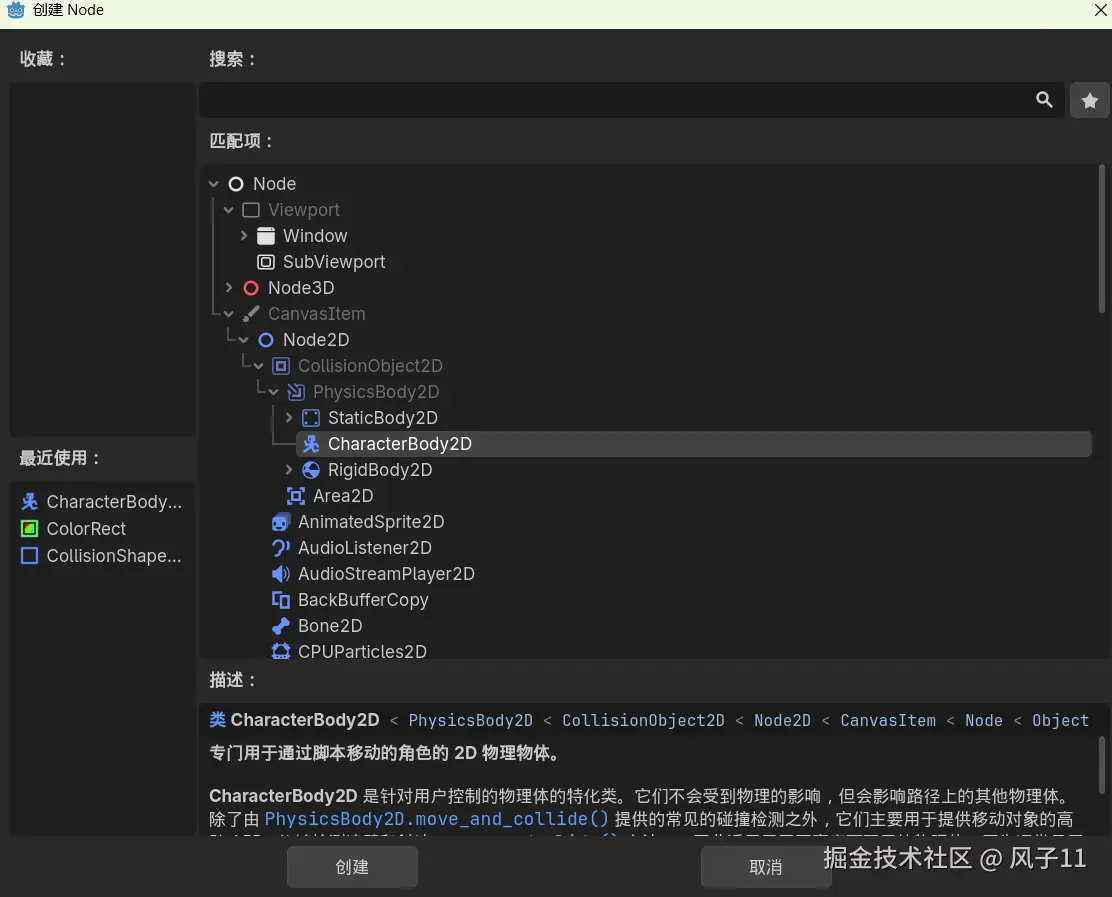The height and width of the screenshot is (897, 1112).
Task: Toggle the favorite star button
Action: pos(1089,101)
